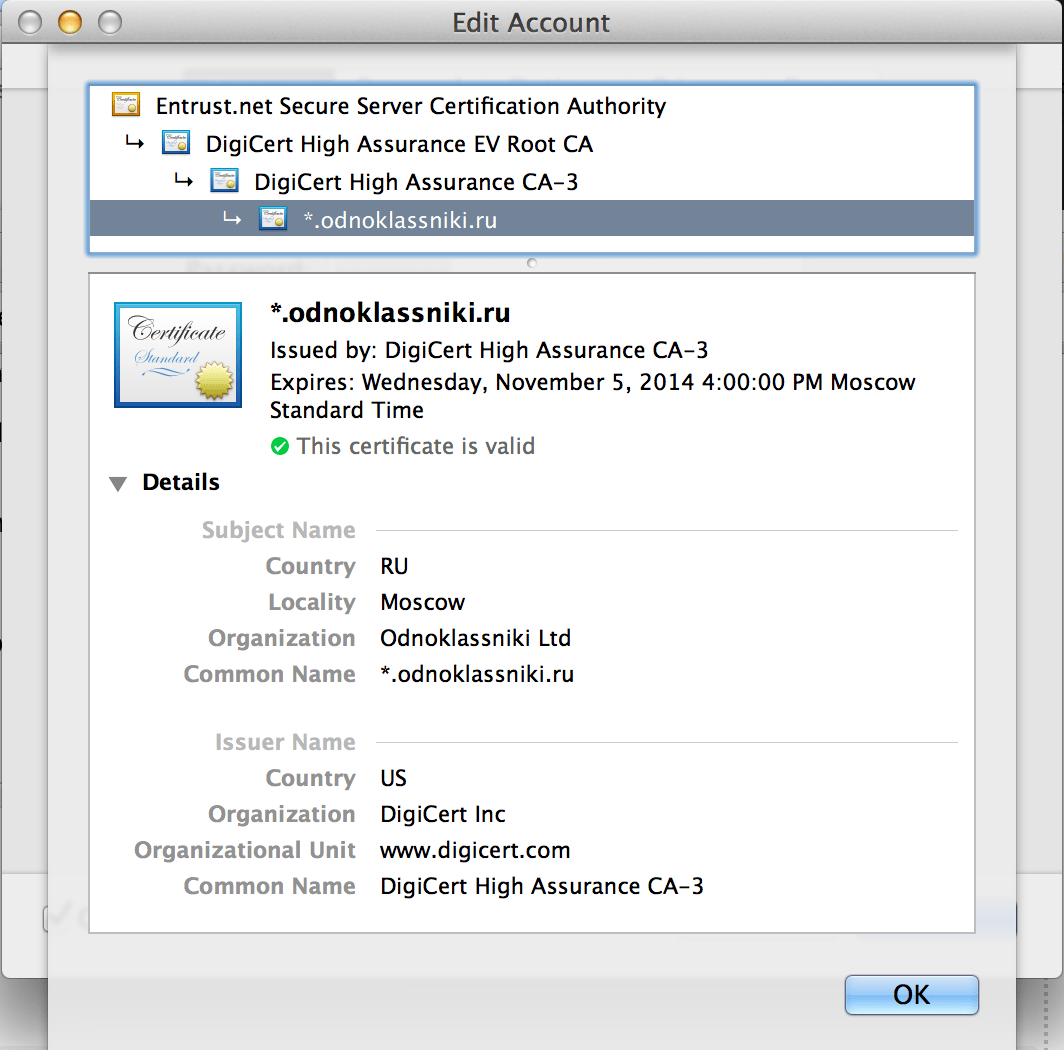Screen dimensions: 1064x1050
Task: Click the DigiCert High Assurance EV Root CA icon
Action: tap(176, 143)
